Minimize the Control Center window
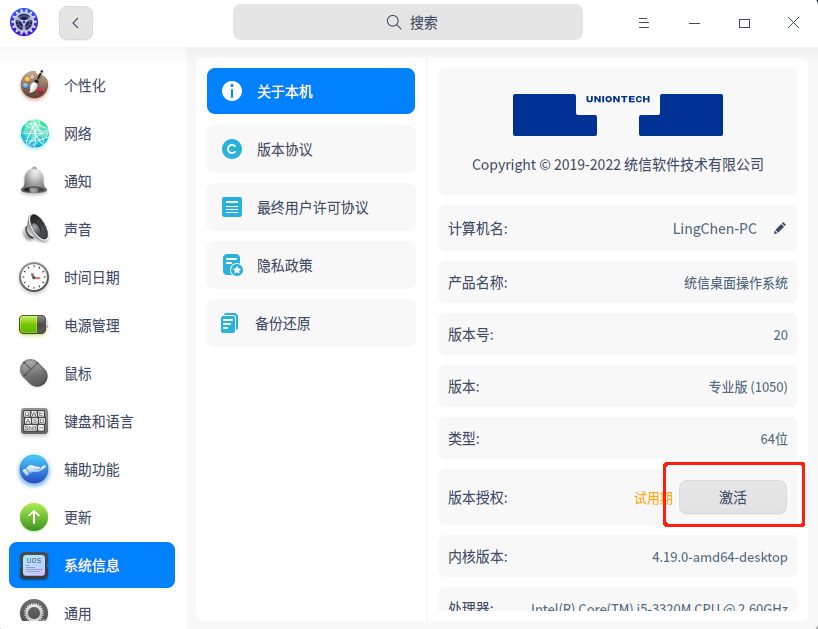This screenshot has height=629, width=818. pyautogui.click(x=694, y=23)
